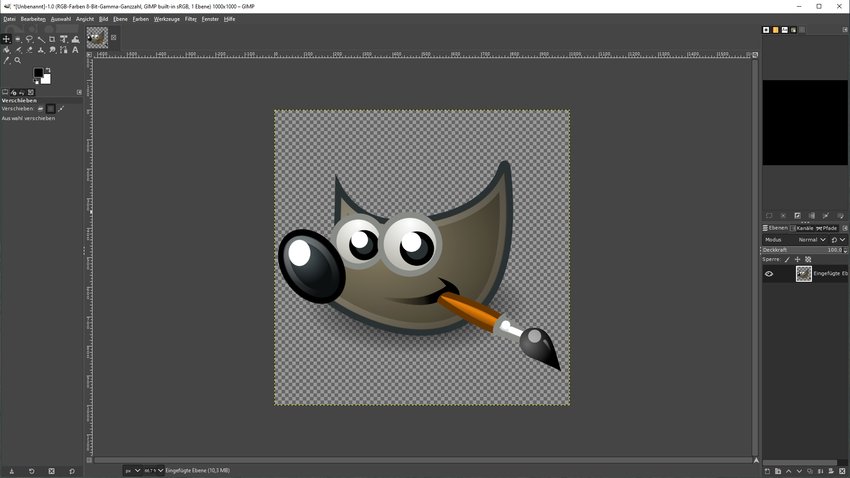This screenshot has height=478, width=850.
Task: Select the Move (Verschieben) tool
Action: click(x=6, y=39)
